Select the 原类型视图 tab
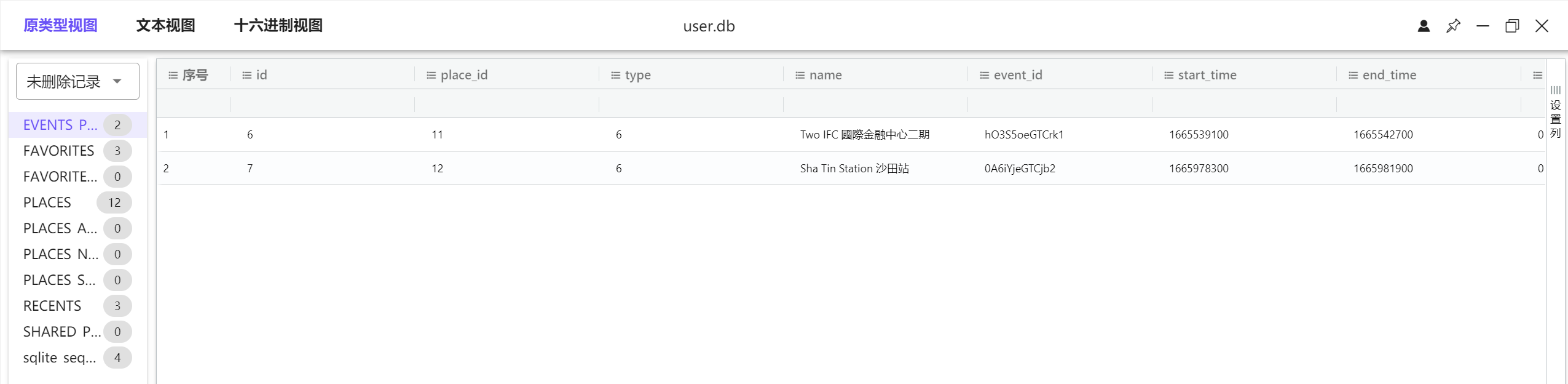This screenshot has height=384, width=1568. coord(60,26)
